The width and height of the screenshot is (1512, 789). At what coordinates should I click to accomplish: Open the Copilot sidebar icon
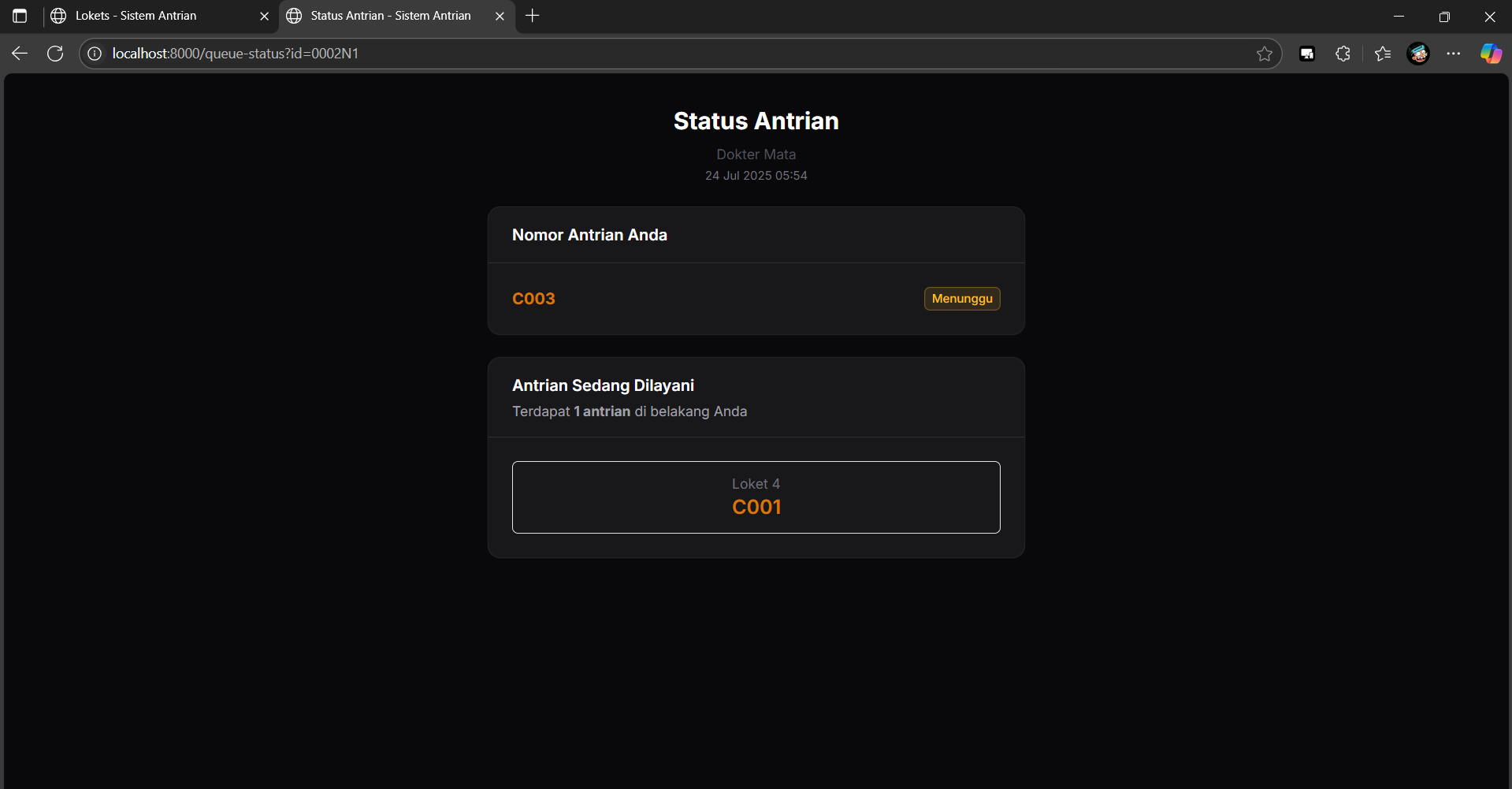click(1491, 54)
